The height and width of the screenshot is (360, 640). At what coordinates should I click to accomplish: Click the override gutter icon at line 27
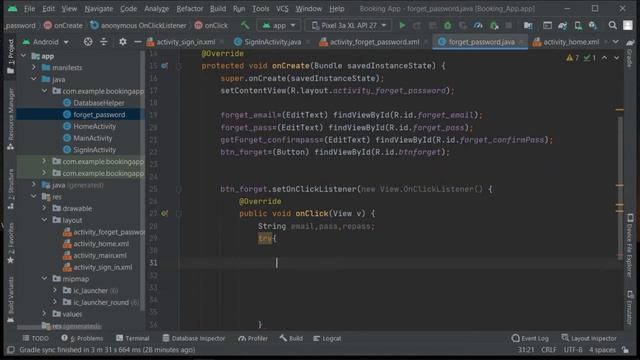164,213
